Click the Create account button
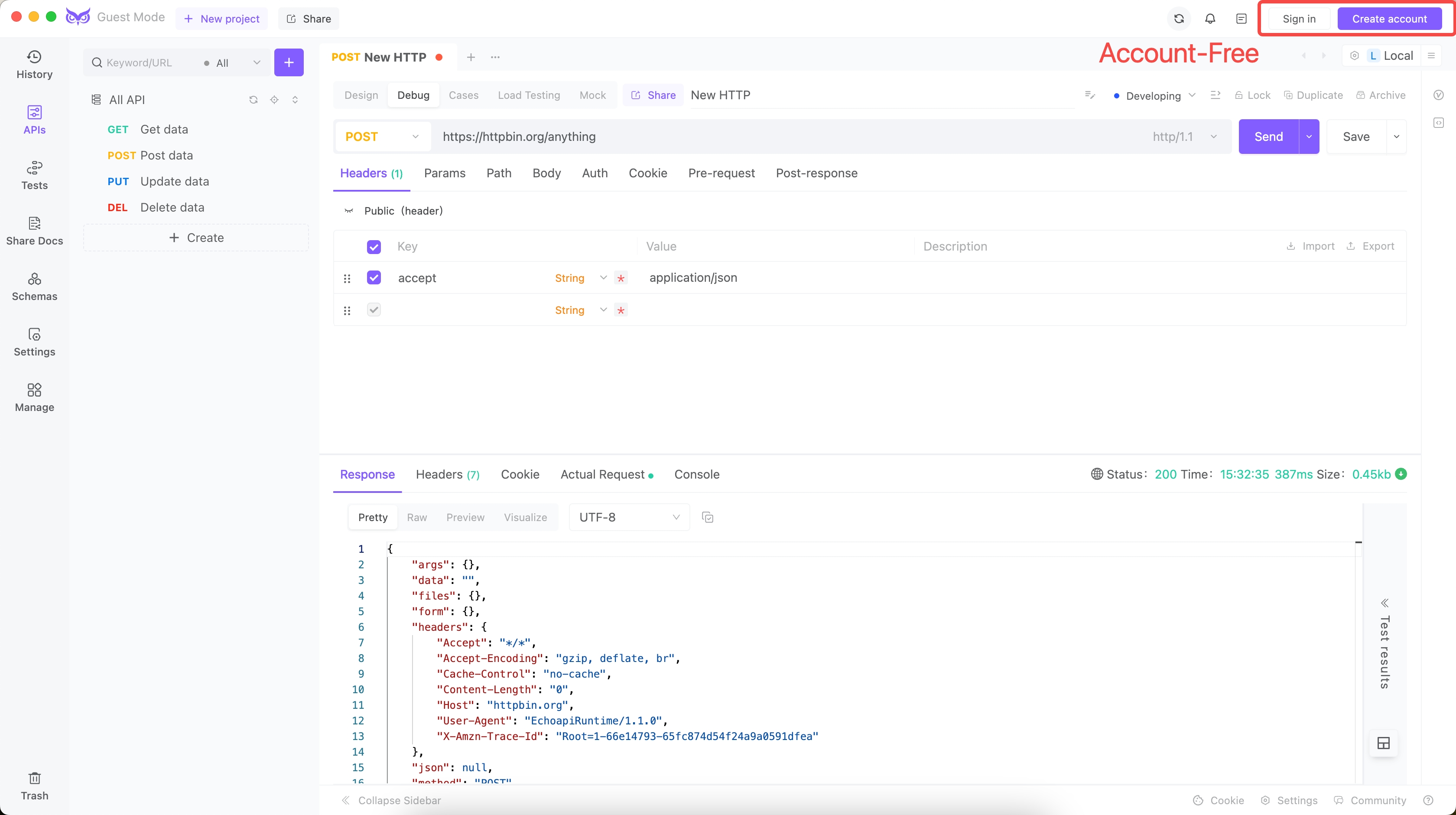Viewport: 1456px width, 815px height. click(x=1390, y=18)
